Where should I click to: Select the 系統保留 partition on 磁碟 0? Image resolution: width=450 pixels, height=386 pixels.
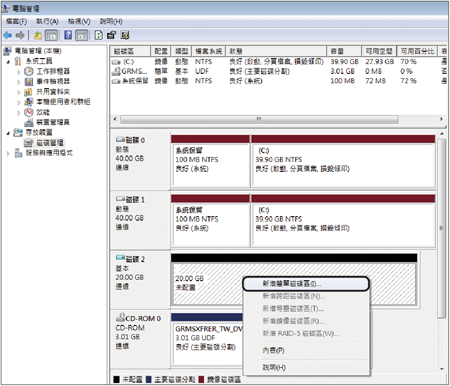[x=210, y=161]
